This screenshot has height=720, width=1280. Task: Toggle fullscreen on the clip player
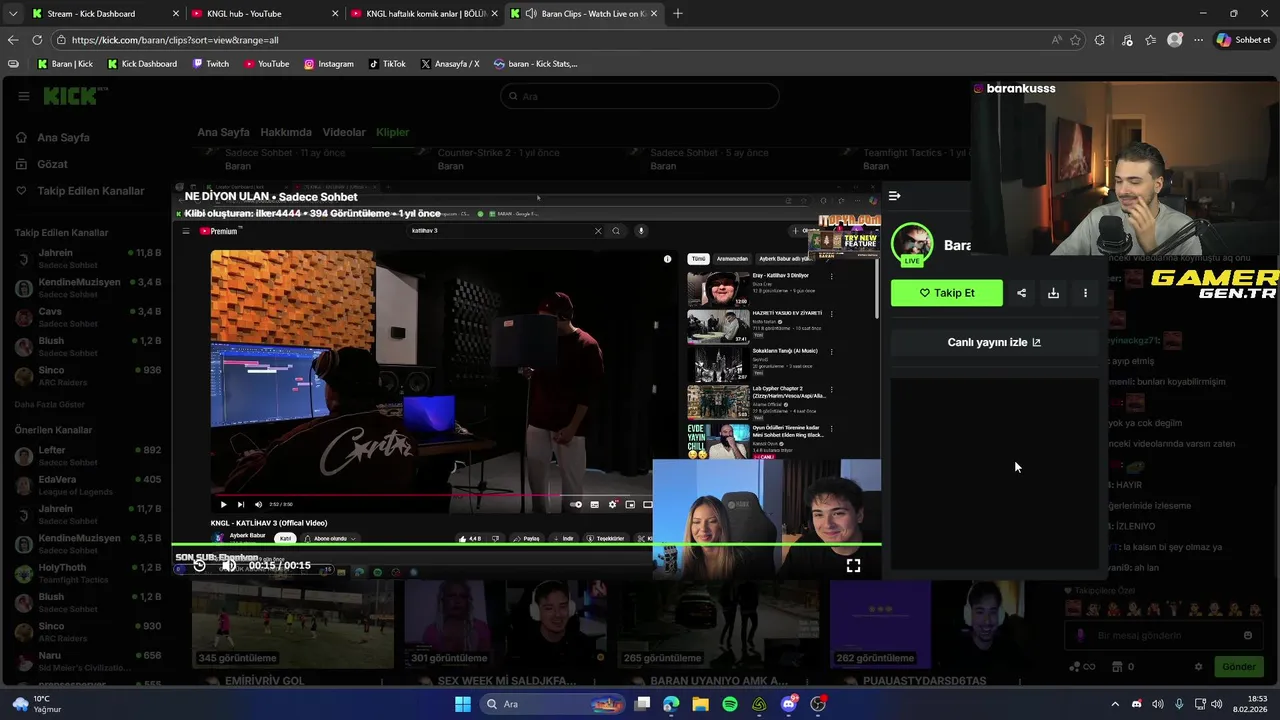point(853,565)
